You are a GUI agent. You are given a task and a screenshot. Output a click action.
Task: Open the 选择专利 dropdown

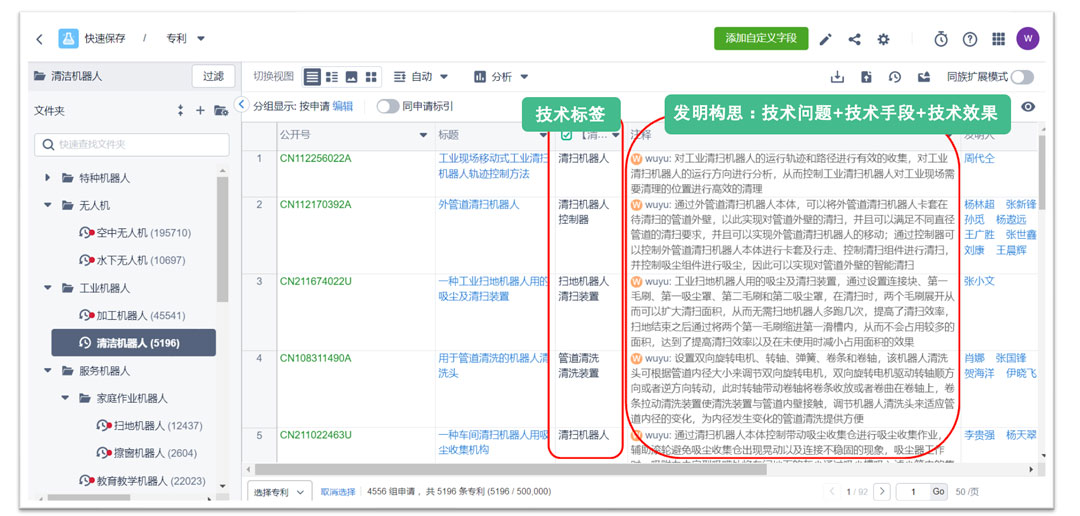click(278, 492)
